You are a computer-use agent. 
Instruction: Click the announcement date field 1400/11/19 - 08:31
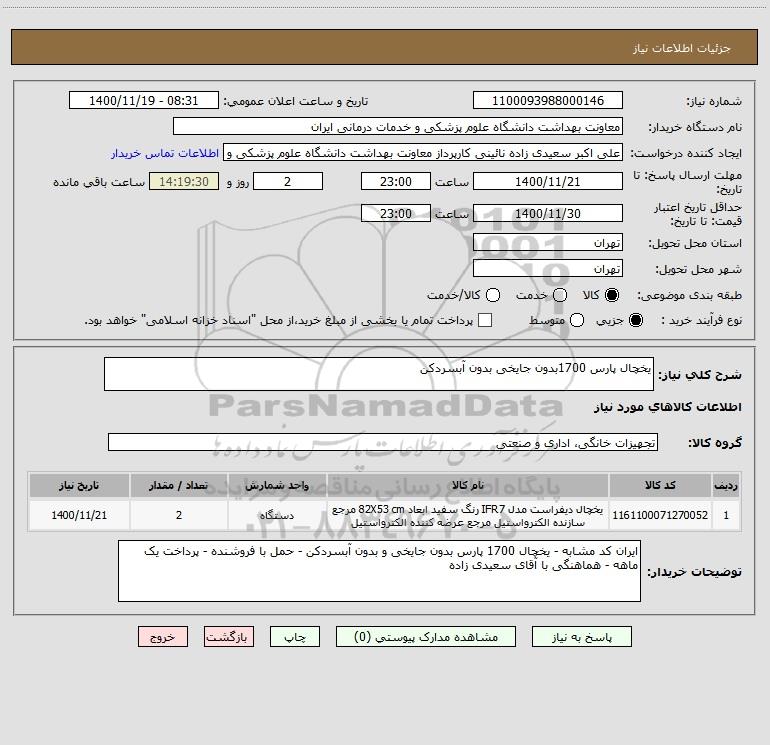(x=143, y=100)
